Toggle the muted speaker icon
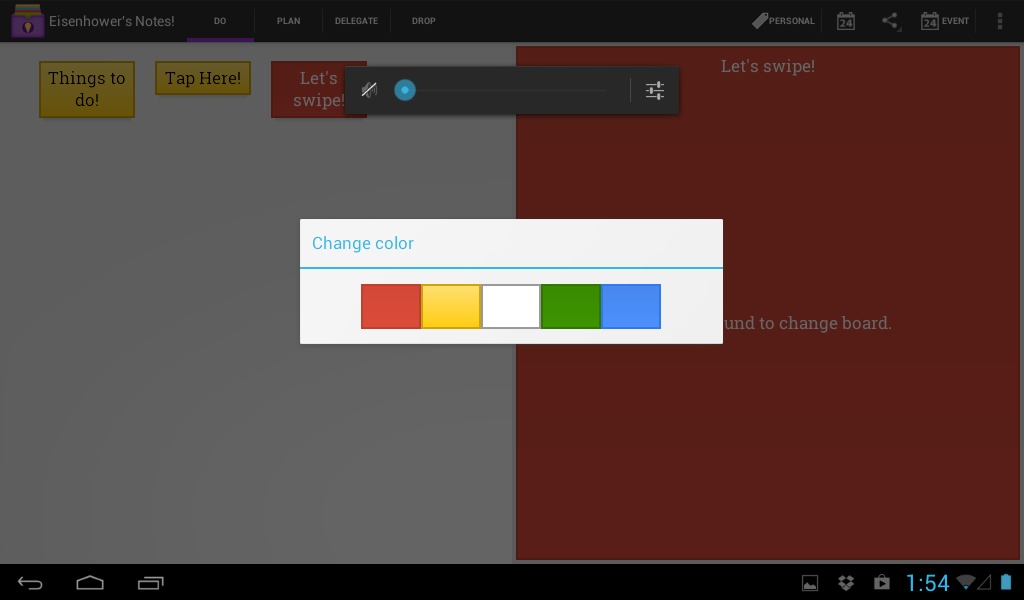The image size is (1024, 600). click(370, 90)
